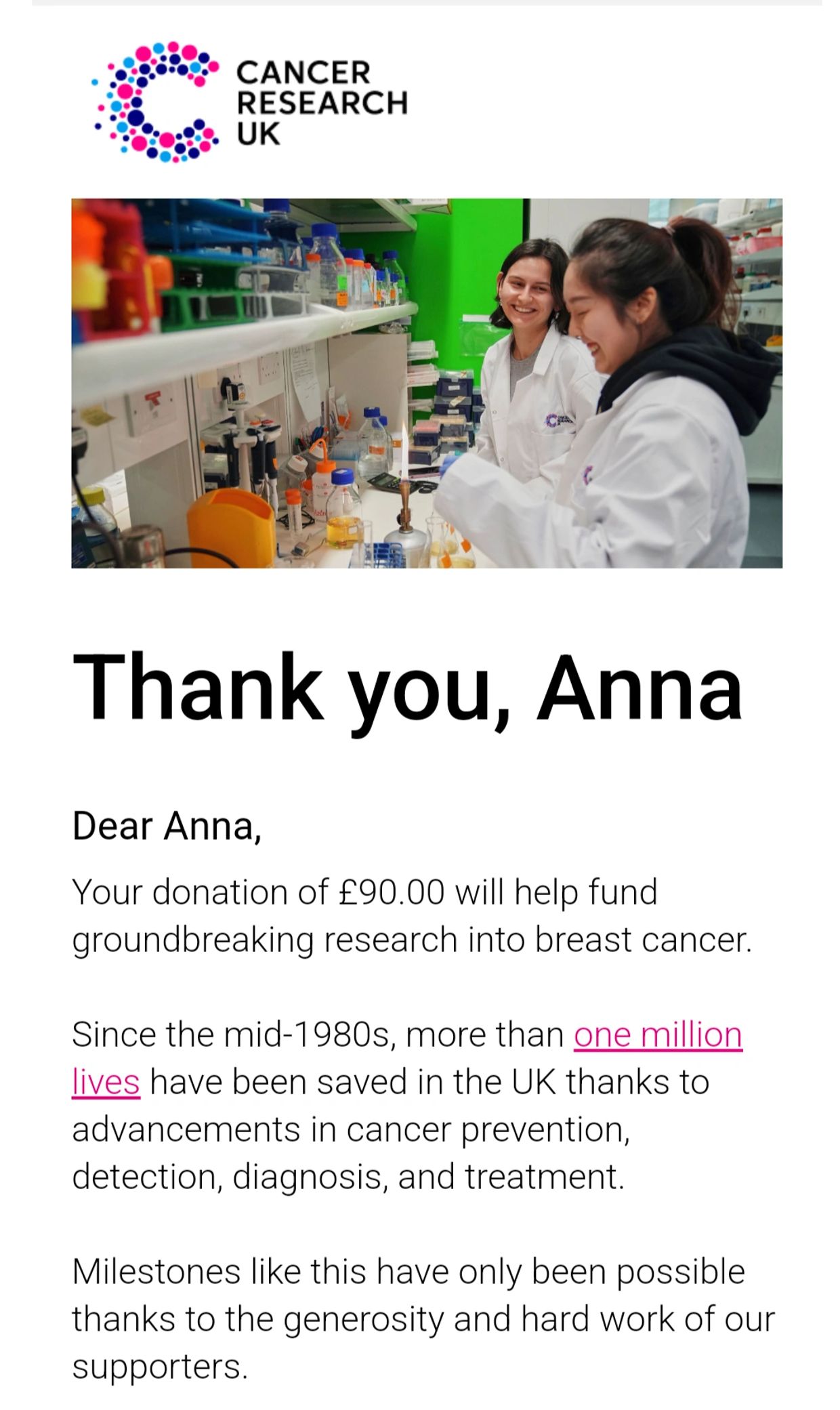The height and width of the screenshot is (1410, 840).
Task: Click the Cancer Research UK dotted C logo
Action: (156, 102)
